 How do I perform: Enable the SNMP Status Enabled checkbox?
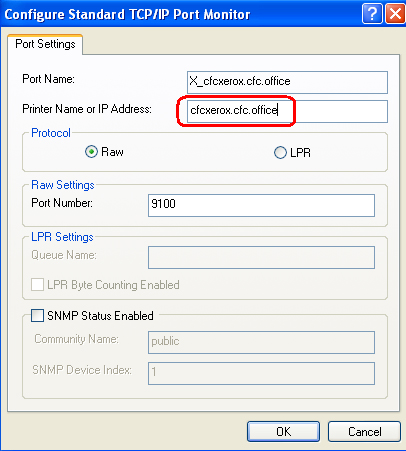[37, 315]
